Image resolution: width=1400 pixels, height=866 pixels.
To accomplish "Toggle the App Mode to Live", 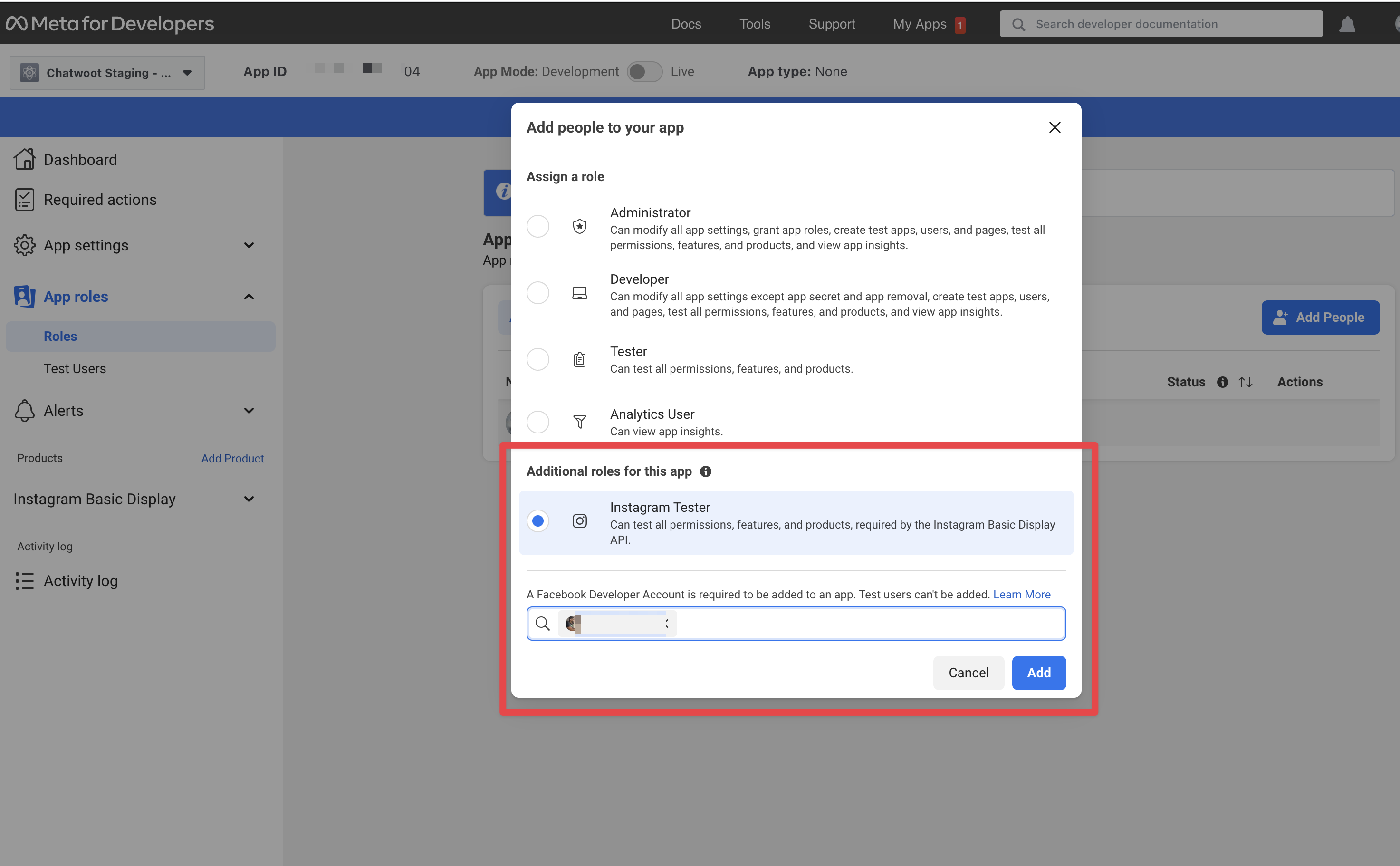I will (x=644, y=71).
